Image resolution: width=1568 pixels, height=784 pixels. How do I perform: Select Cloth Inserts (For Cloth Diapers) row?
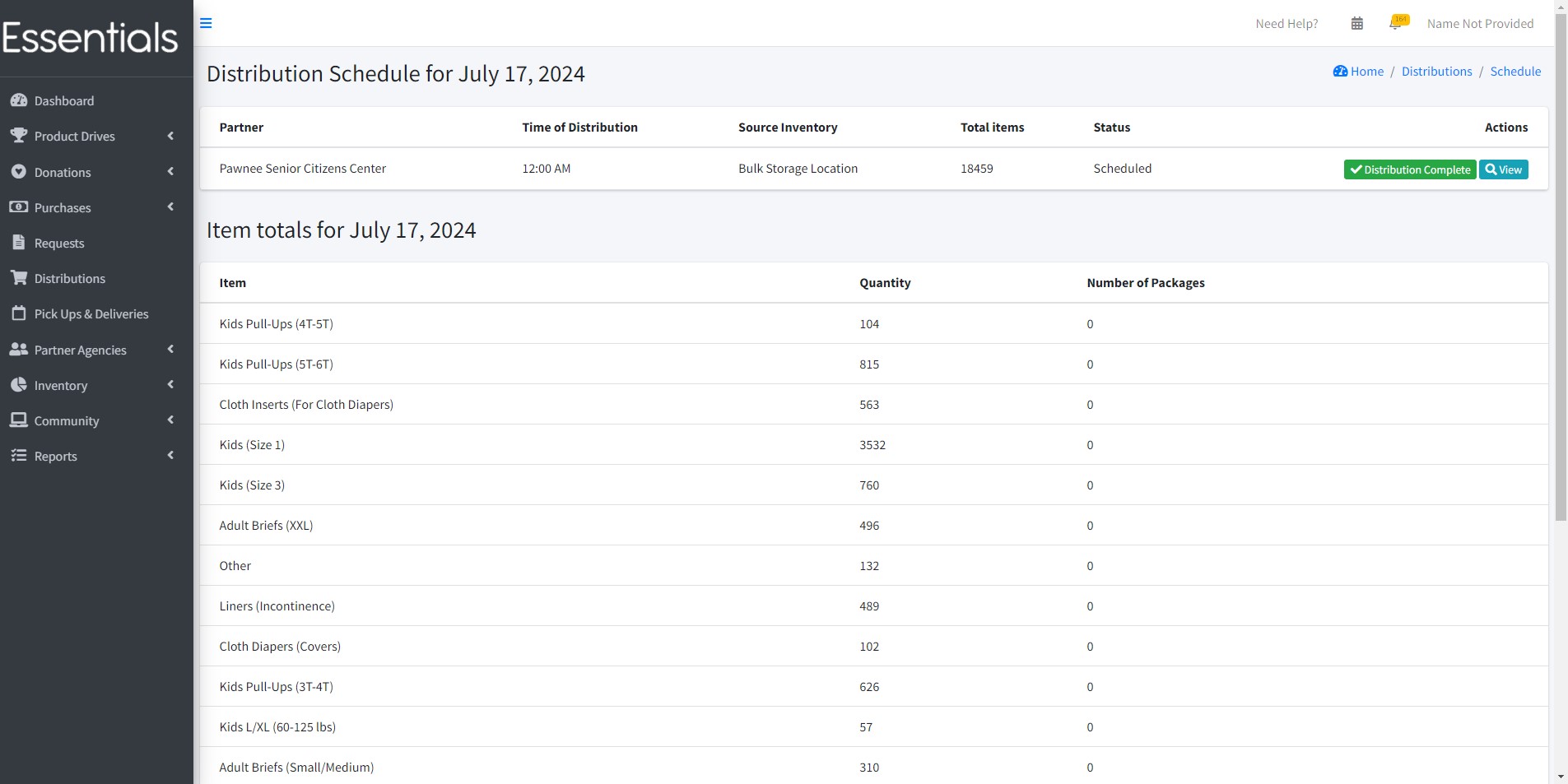pos(873,404)
